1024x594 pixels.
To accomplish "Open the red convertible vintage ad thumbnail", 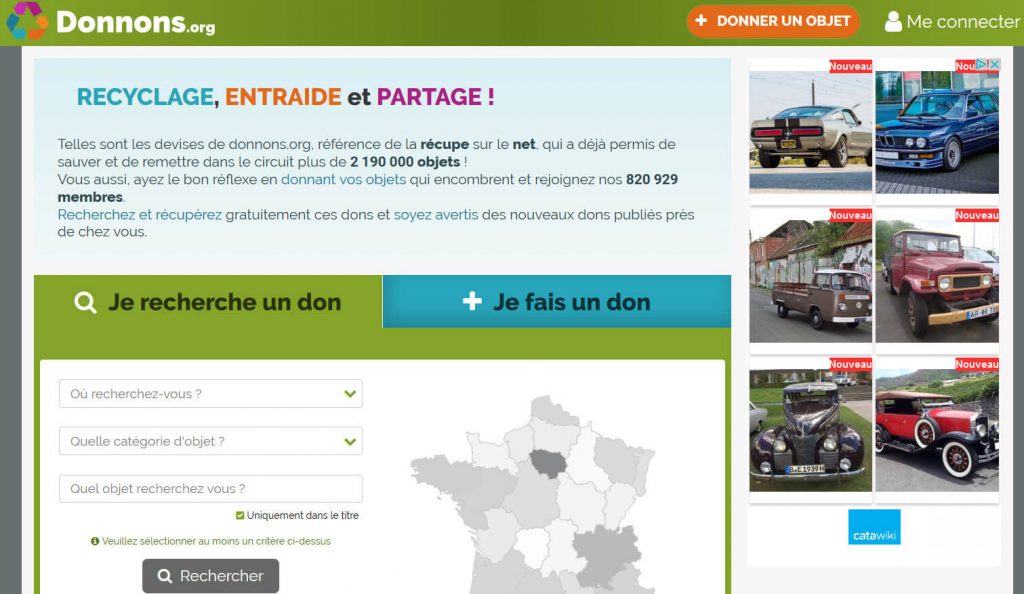I will [x=936, y=430].
